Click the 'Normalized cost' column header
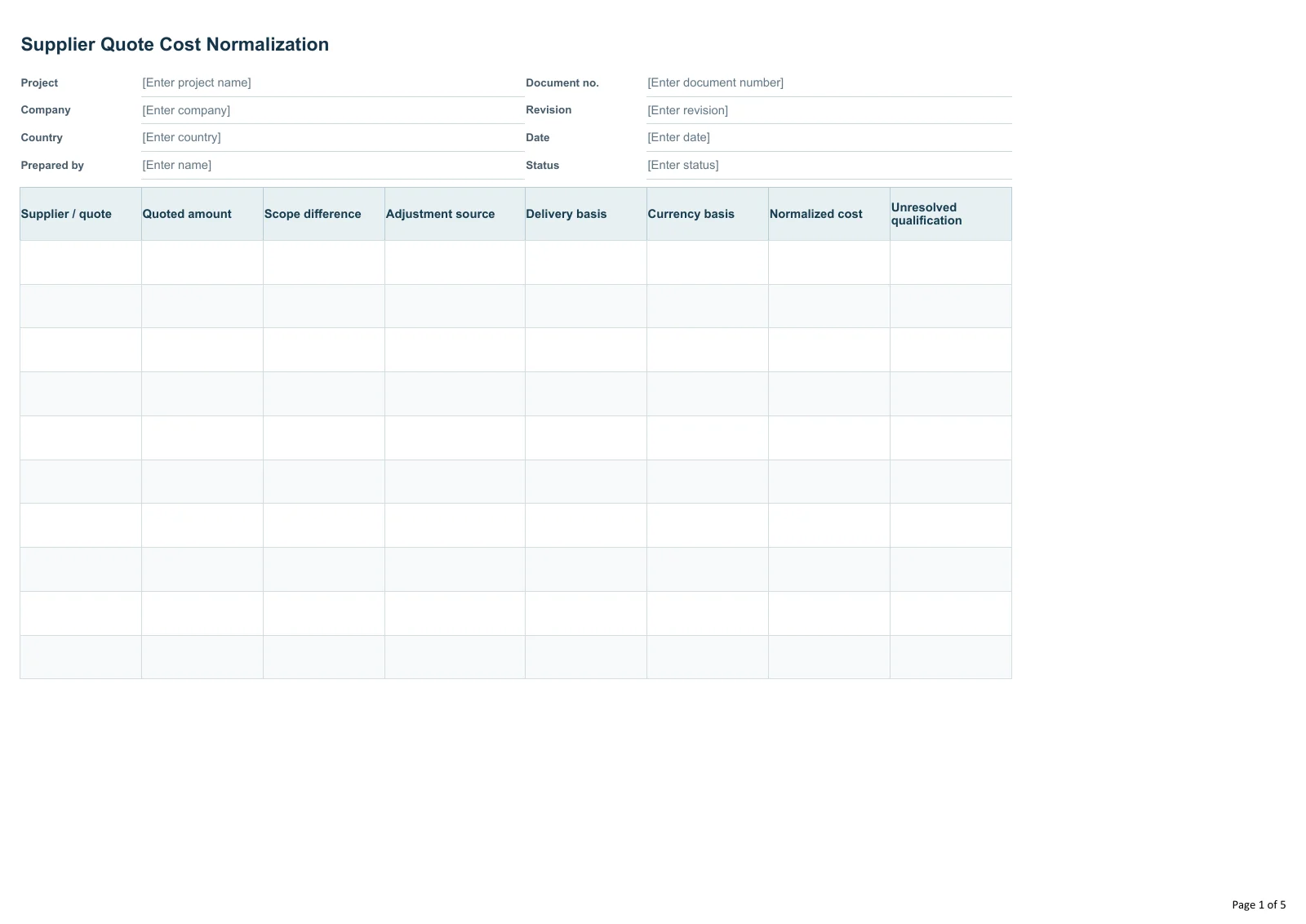 point(829,214)
